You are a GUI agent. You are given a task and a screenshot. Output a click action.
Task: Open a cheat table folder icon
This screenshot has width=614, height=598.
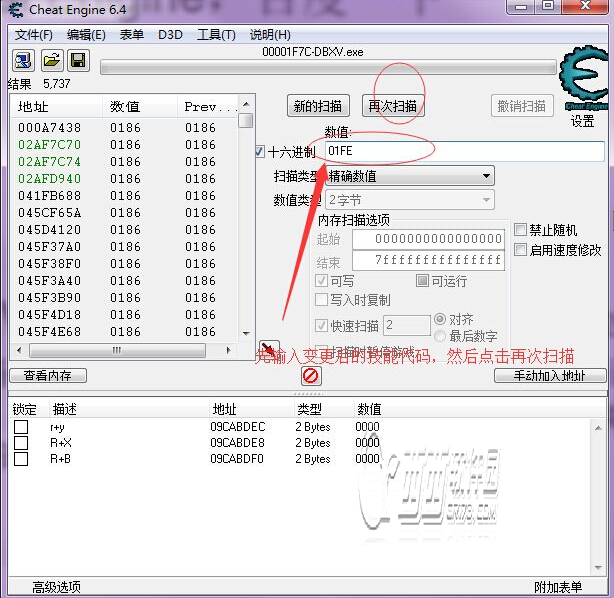51,61
